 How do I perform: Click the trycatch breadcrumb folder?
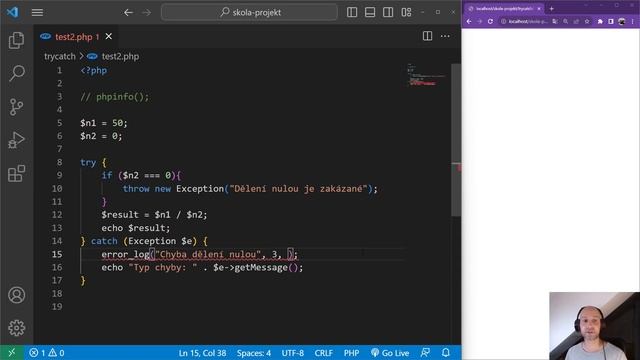[60, 56]
